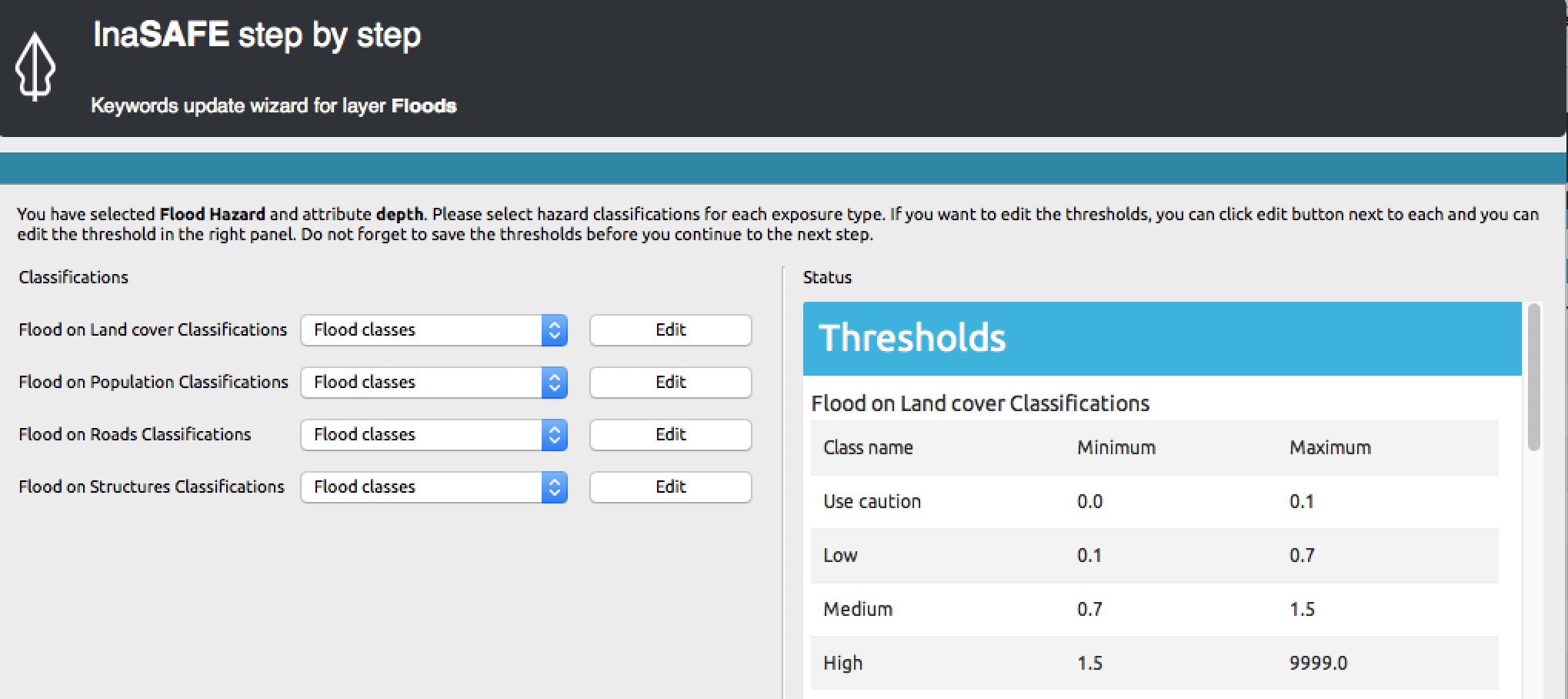Image resolution: width=1568 pixels, height=699 pixels.
Task: Select the 'Low' class name cell
Action: click(x=840, y=555)
